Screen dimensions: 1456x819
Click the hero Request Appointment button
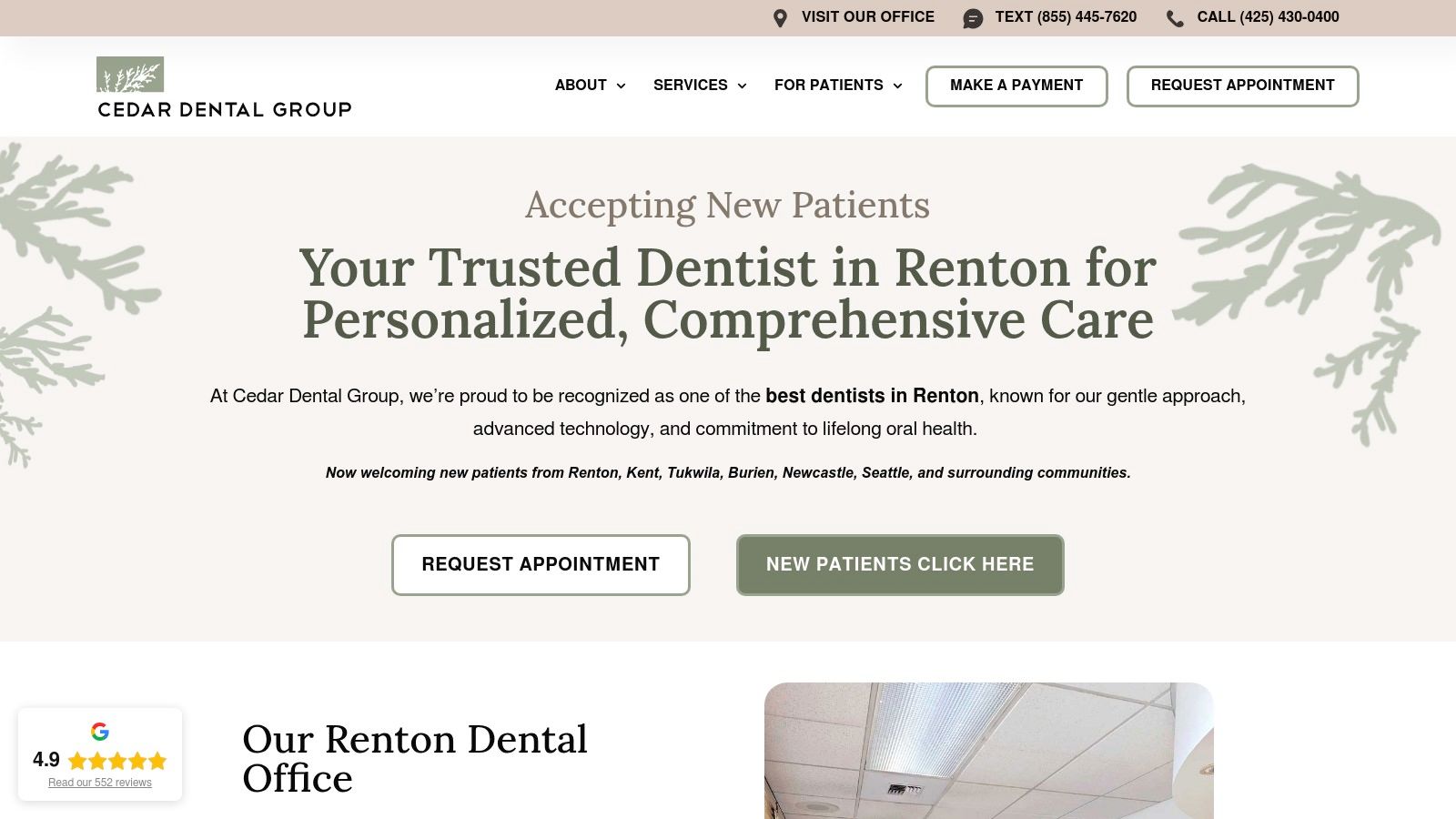tap(541, 564)
